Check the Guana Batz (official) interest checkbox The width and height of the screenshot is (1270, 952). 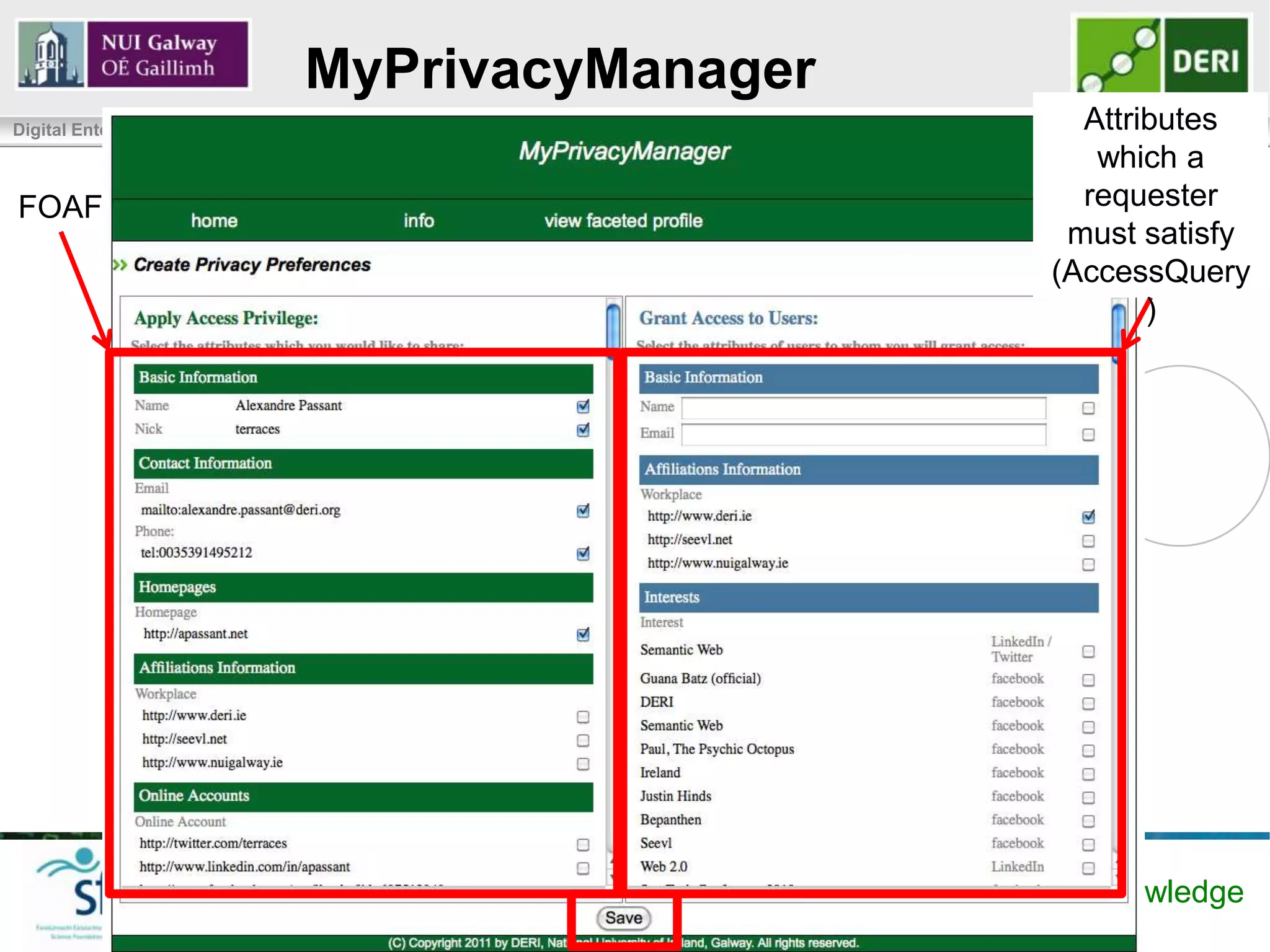click(x=1088, y=680)
